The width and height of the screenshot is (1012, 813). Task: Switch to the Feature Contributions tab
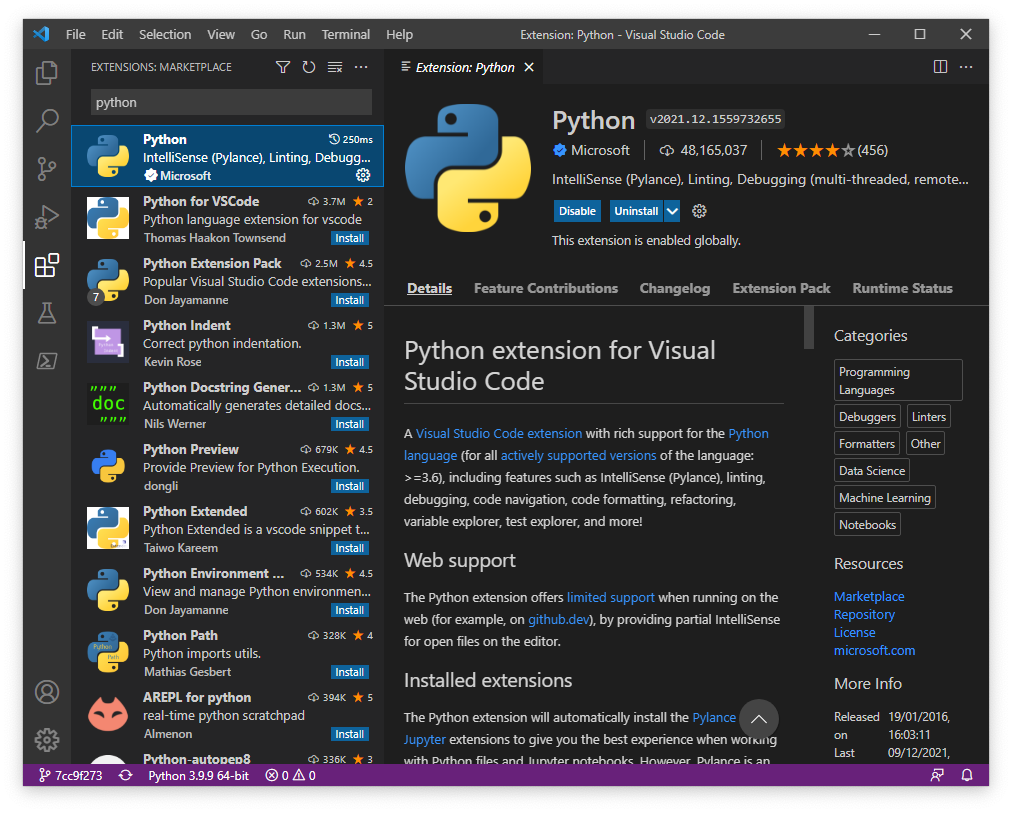pyautogui.click(x=546, y=288)
